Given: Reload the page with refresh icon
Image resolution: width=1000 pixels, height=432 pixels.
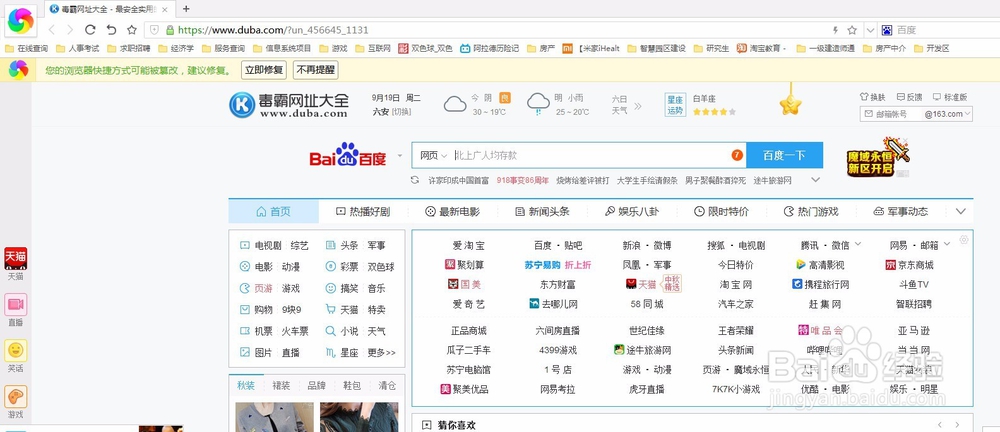Looking at the screenshot, I should [91, 30].
